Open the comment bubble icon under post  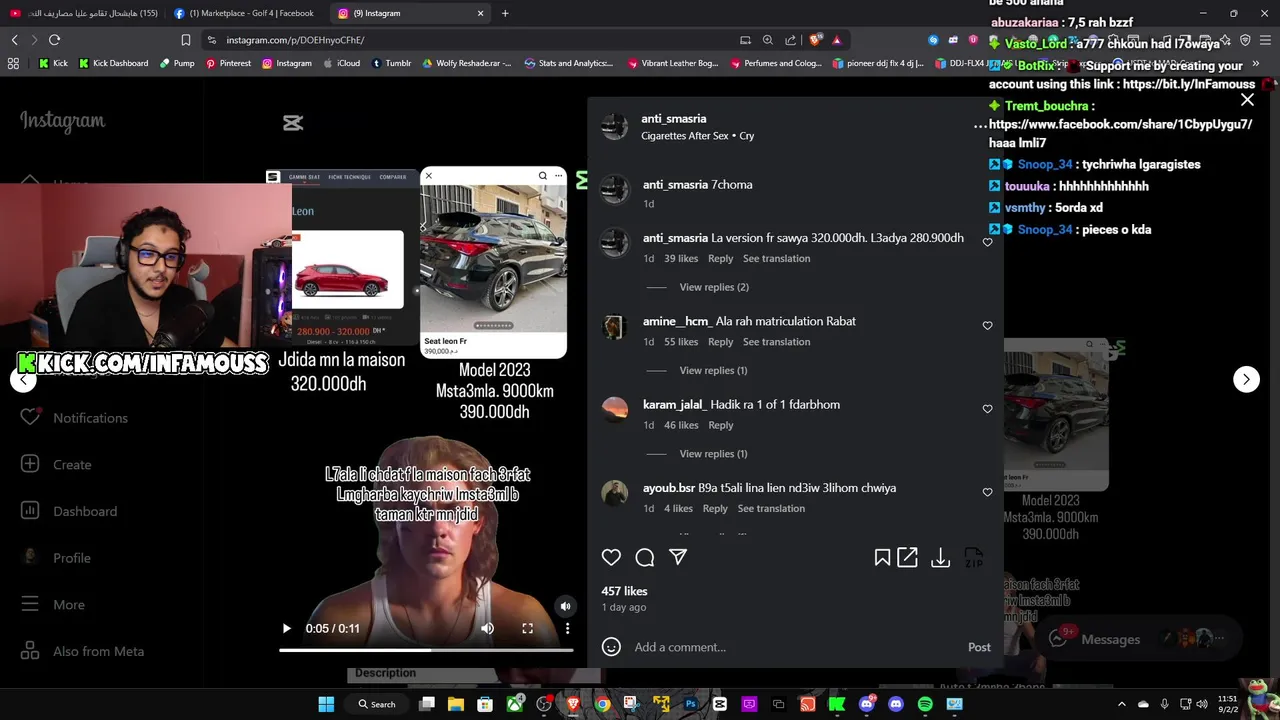coord(645,557)
